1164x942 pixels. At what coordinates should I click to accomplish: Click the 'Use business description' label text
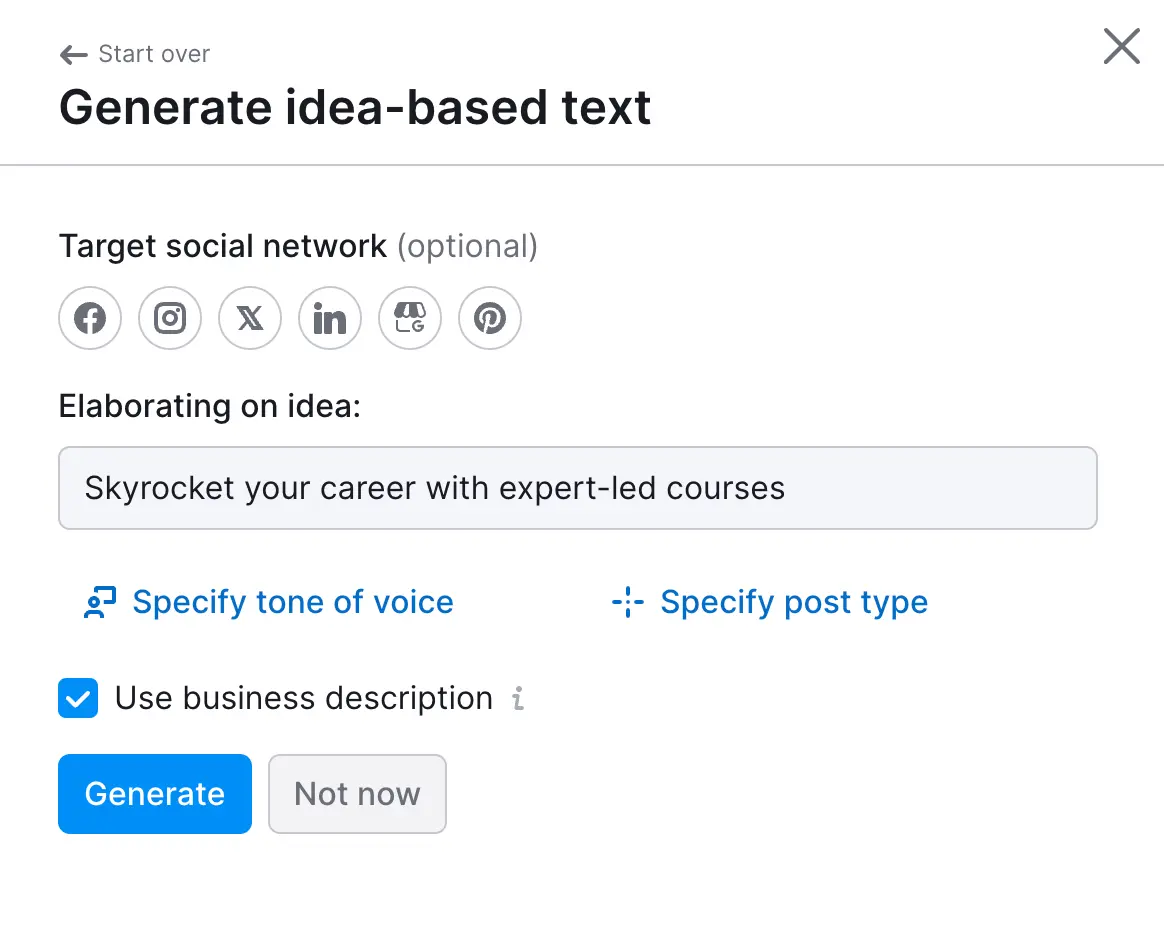click(x=303, y=698)
